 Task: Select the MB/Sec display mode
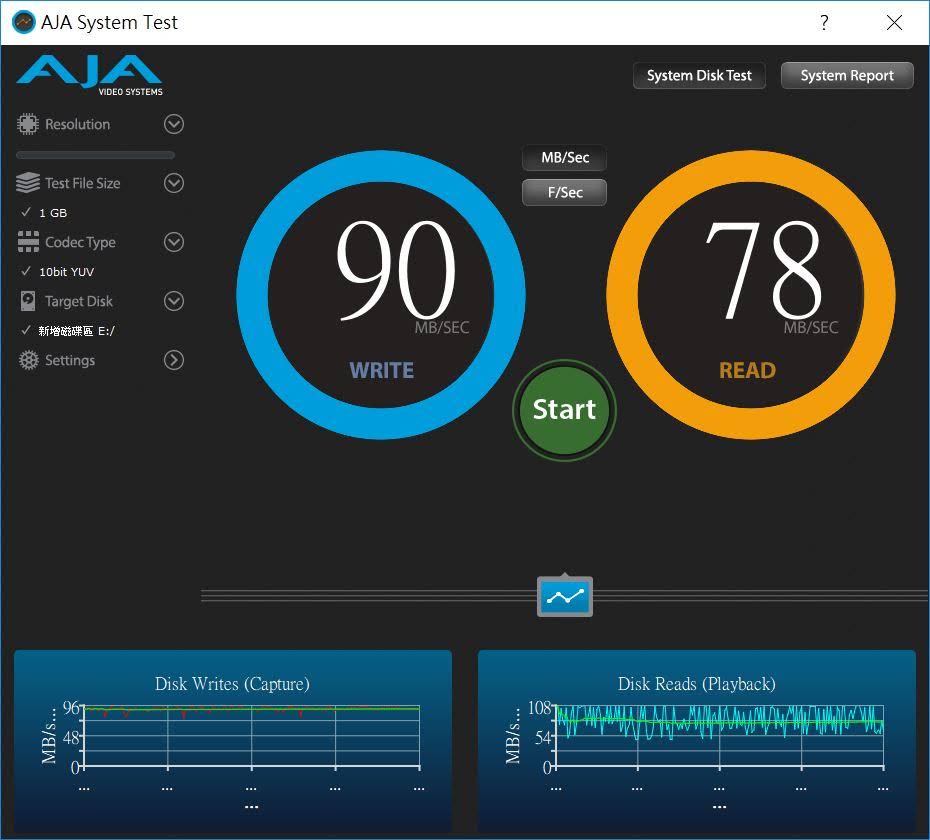tap(565, 158)
